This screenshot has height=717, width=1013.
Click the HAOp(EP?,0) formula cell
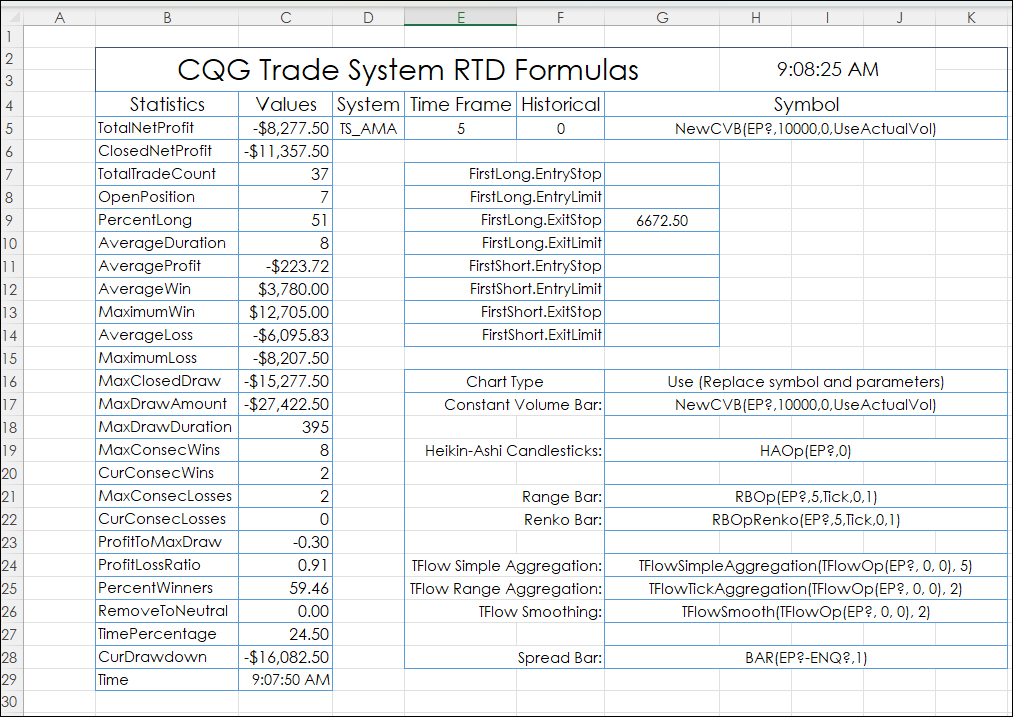[806, 450]
